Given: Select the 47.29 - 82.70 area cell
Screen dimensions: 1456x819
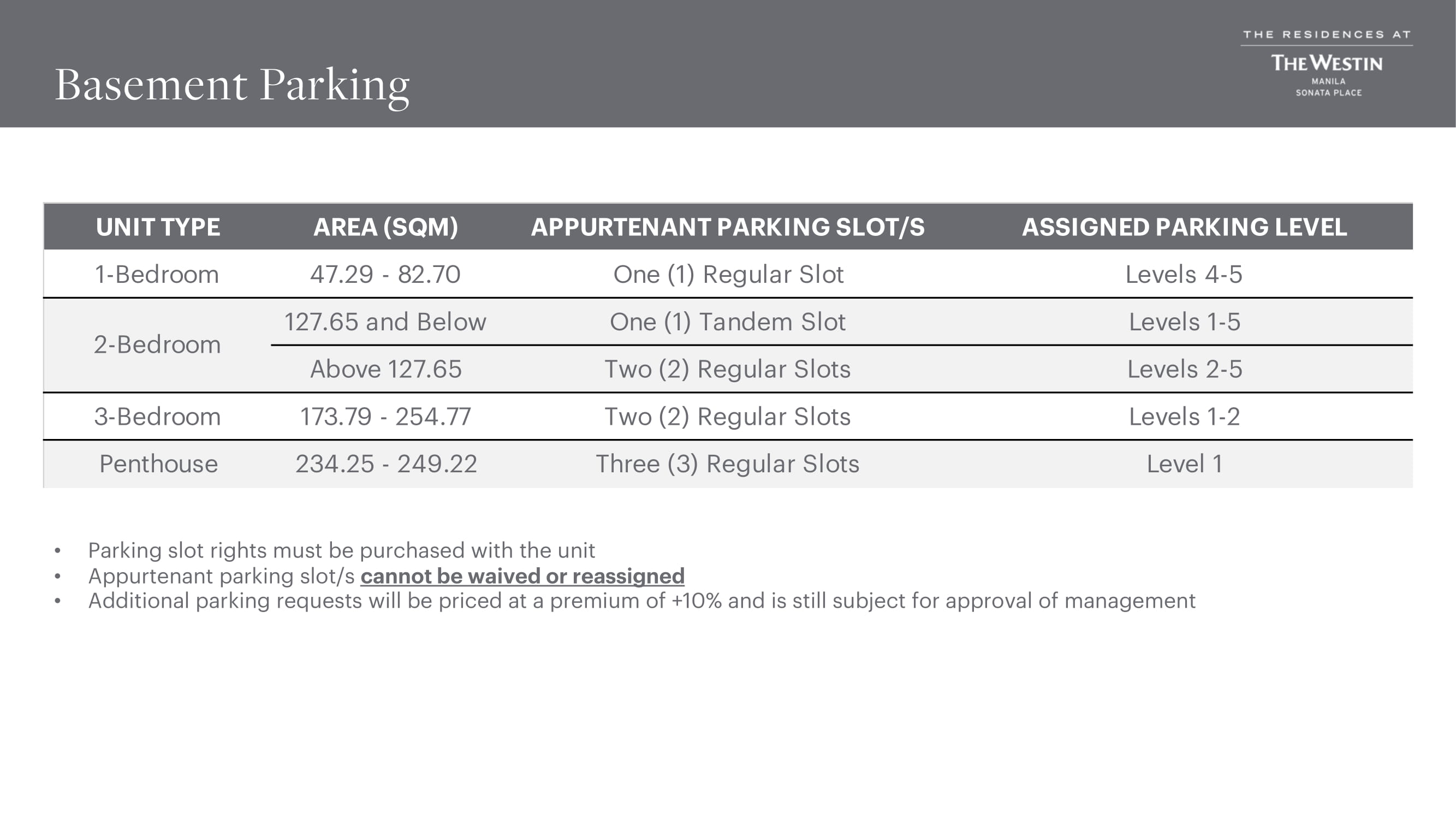Looking at the screenshot, I should coord(385,275).
